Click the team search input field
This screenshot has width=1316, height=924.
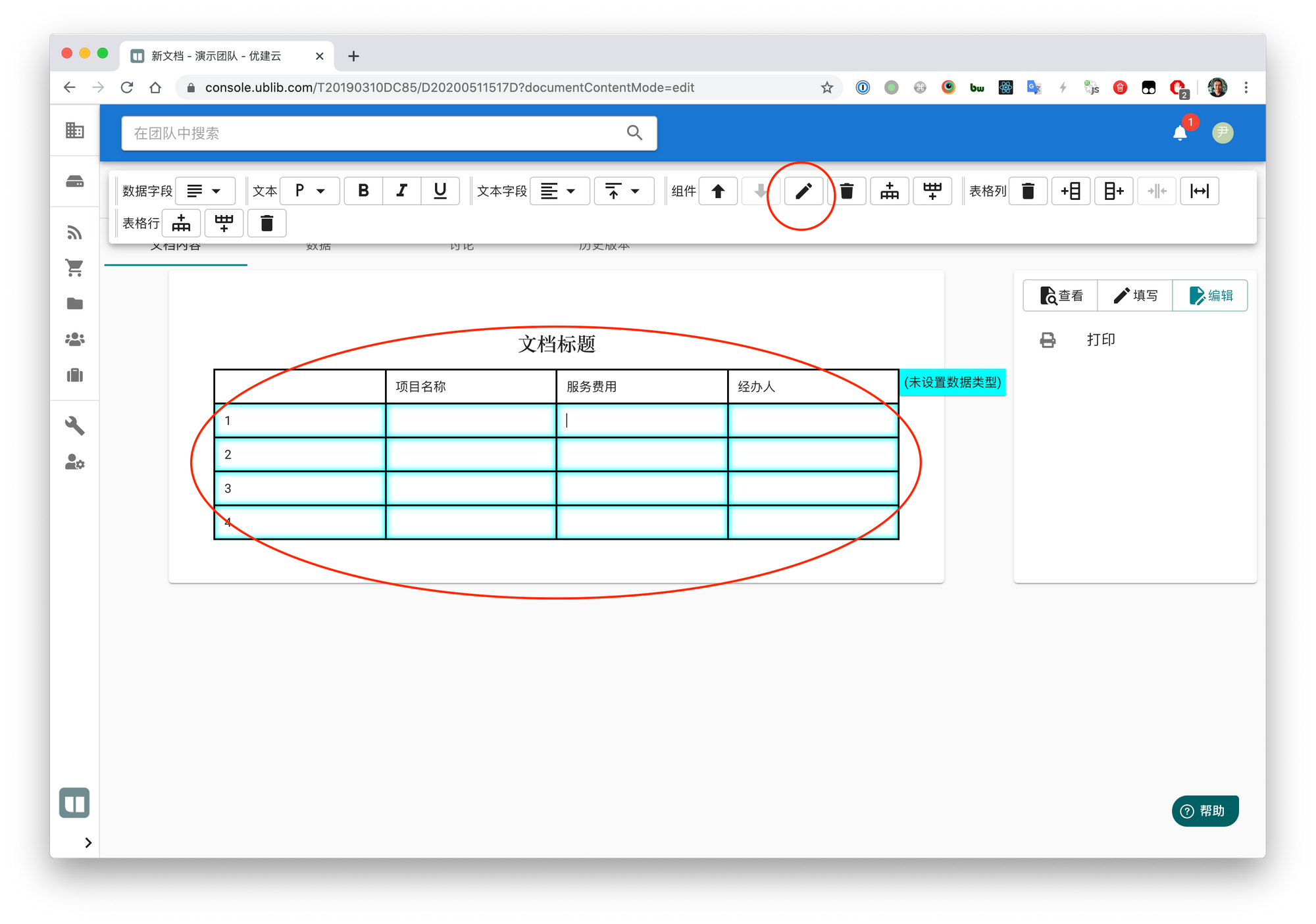375,134
